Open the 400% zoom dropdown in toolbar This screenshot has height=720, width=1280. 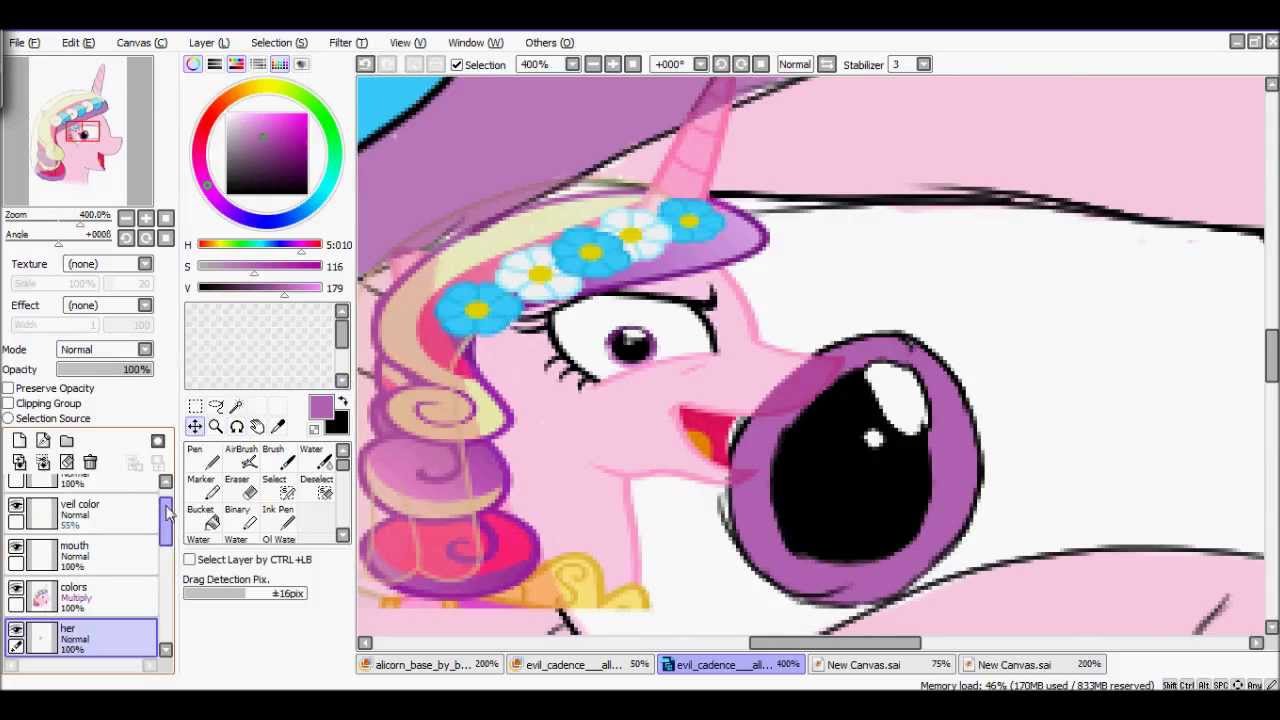pyautogui.click(x=572, y=65)
